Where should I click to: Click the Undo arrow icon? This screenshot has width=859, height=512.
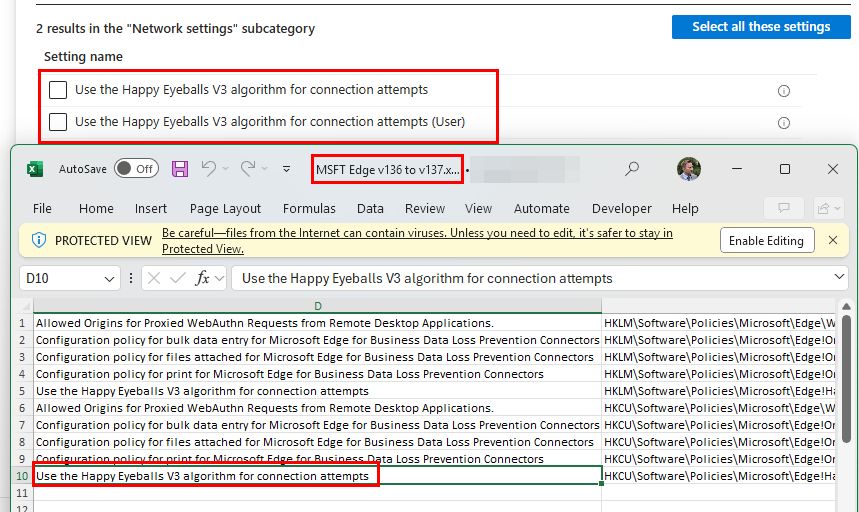(x=209, y=169)
